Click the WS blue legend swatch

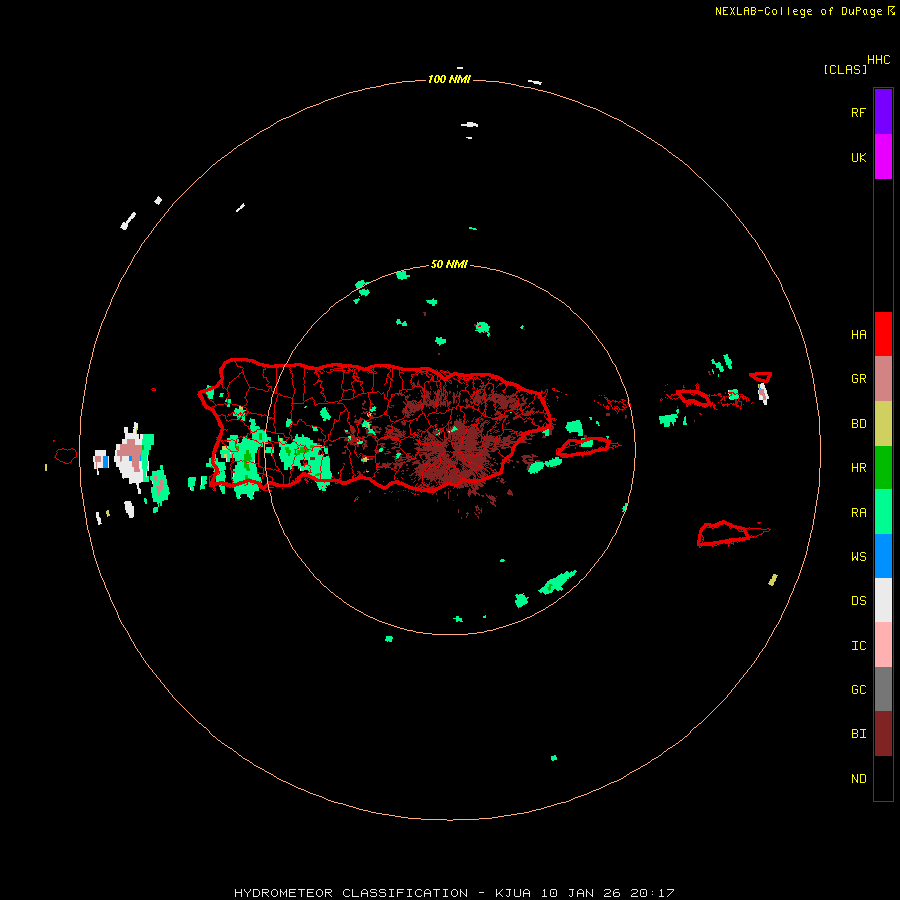click(883, 556)
